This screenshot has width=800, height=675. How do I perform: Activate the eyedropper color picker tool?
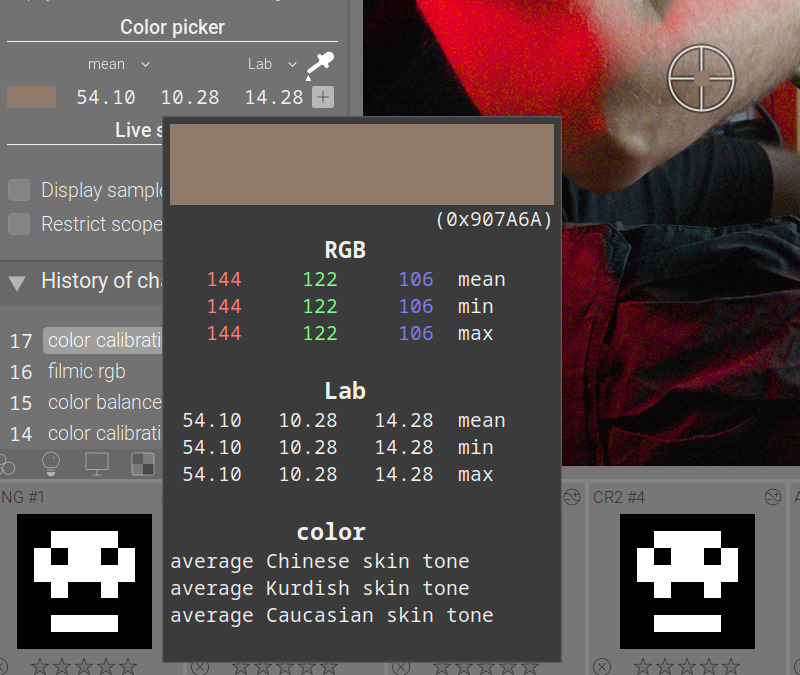(x=320, y=65)
